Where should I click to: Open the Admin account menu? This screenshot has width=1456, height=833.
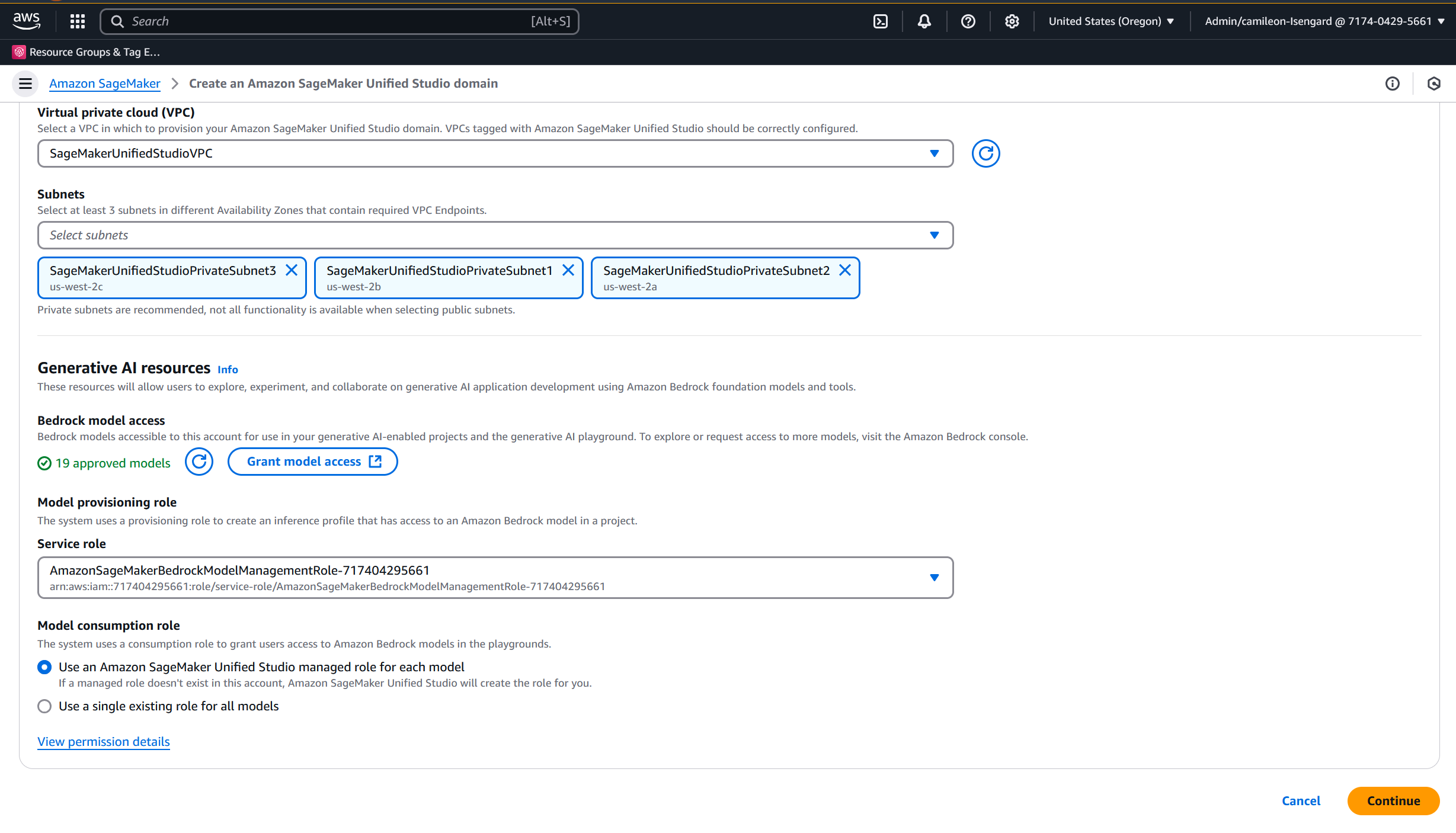[x=1324, y=21]
